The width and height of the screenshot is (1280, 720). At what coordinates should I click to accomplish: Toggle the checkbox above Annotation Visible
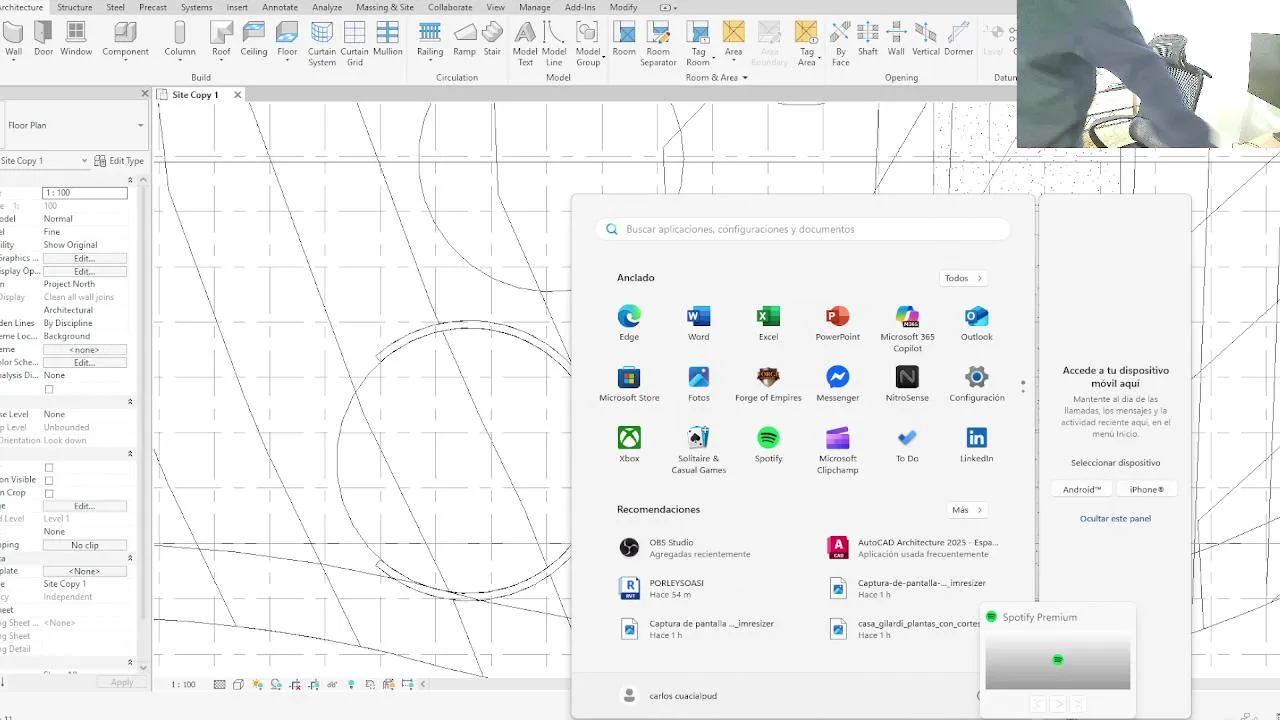click(49, 467)
